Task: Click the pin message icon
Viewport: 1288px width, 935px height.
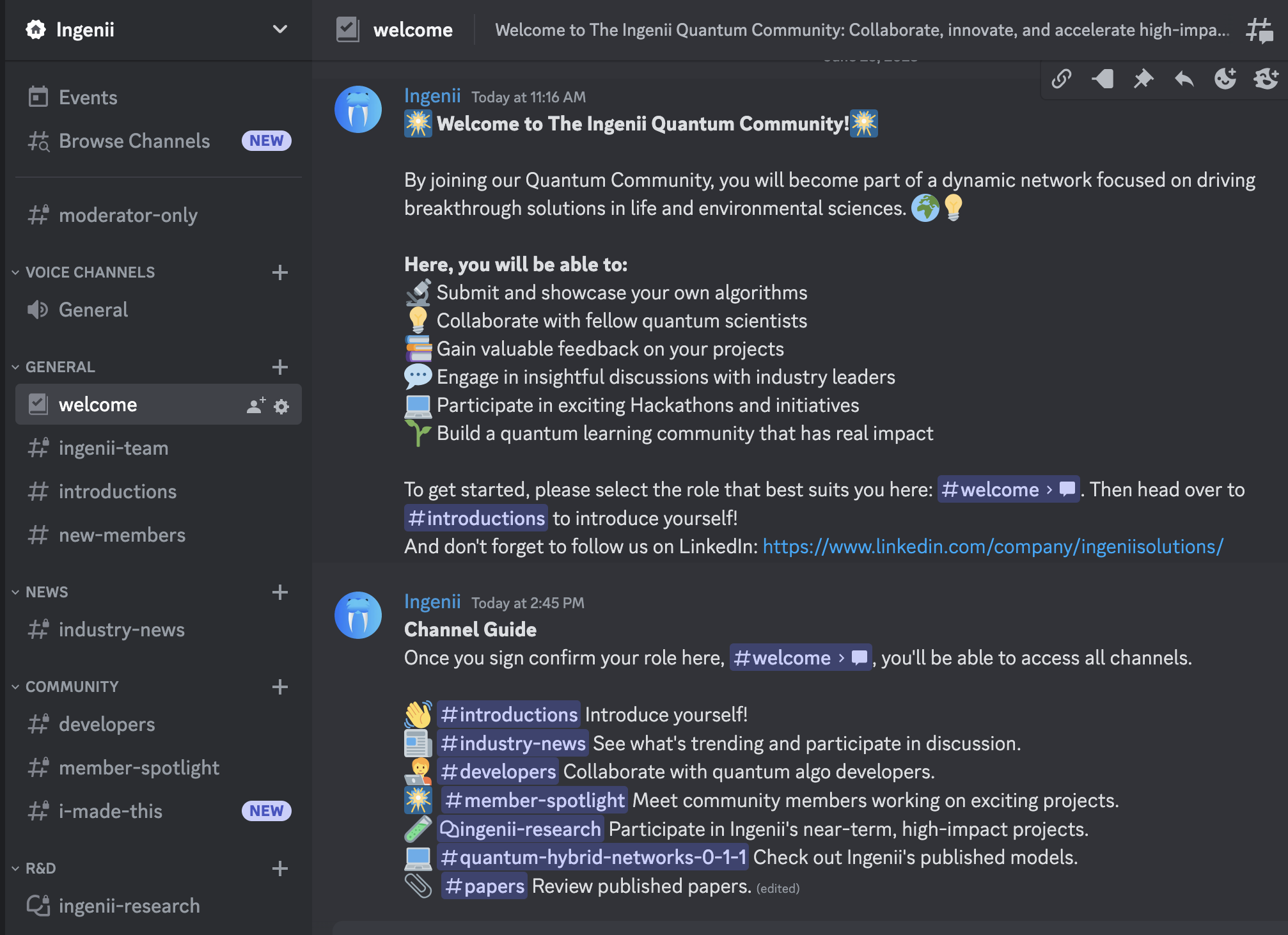Action: point(1143,79)
